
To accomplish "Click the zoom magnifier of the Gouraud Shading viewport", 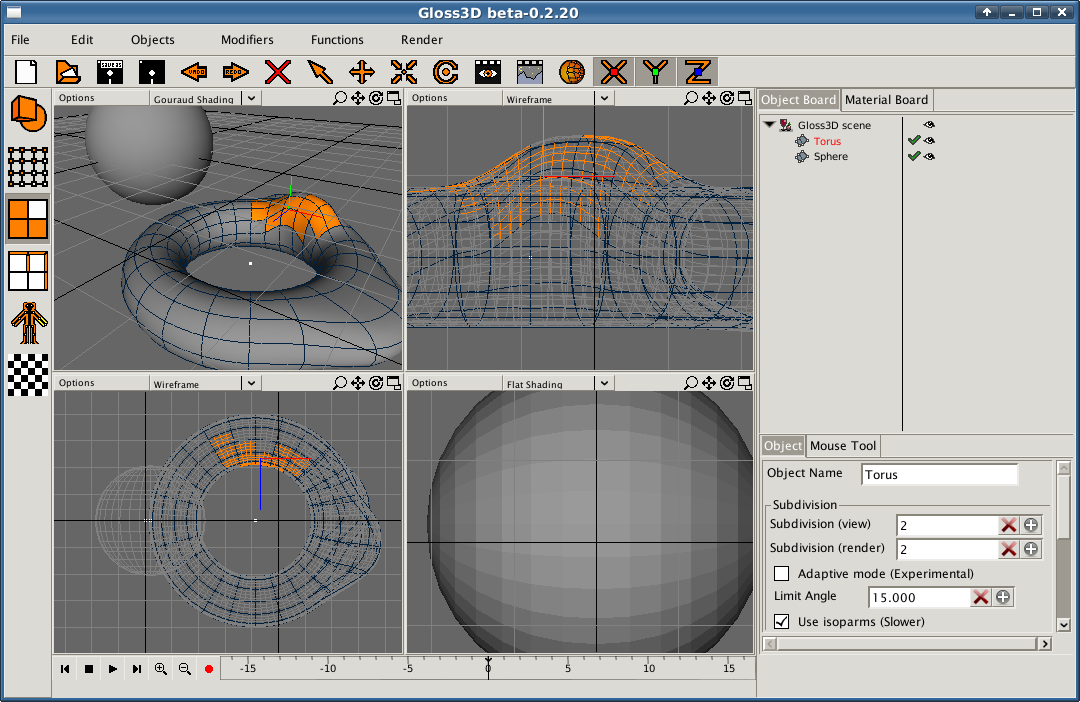I will (x=340, y=98).
